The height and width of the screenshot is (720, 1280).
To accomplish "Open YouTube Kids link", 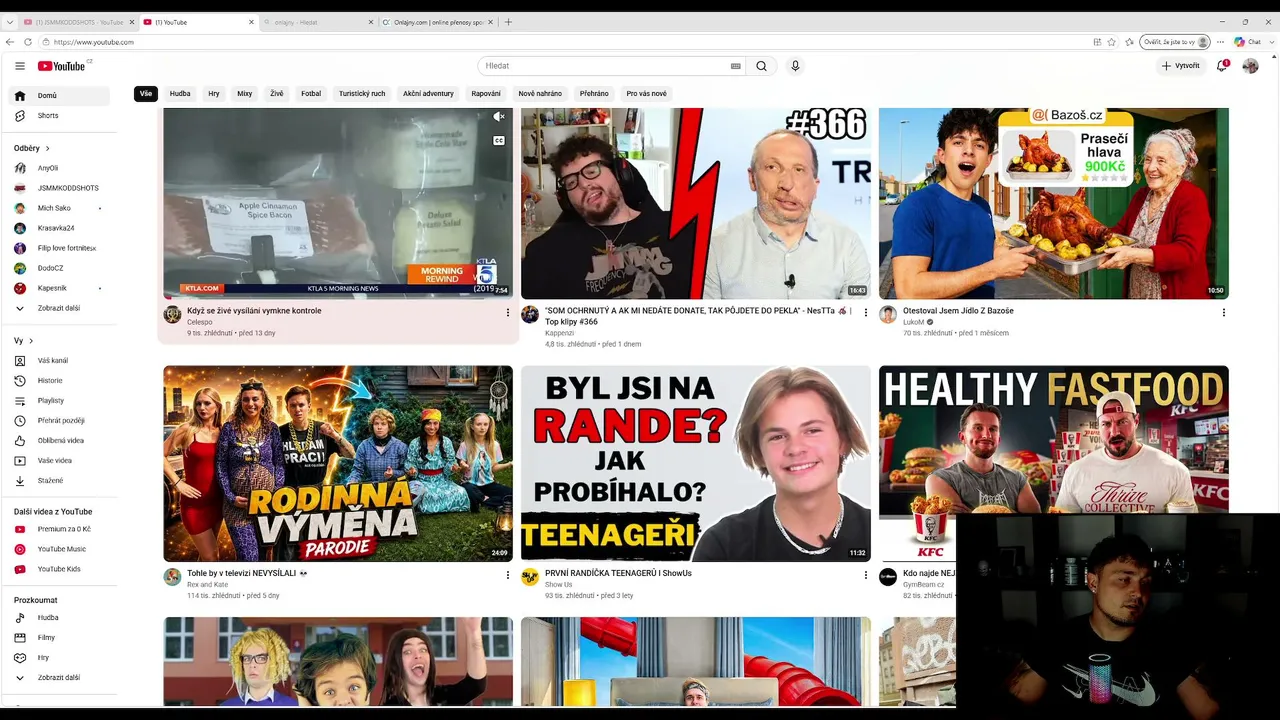I will [x=59, y=569].
